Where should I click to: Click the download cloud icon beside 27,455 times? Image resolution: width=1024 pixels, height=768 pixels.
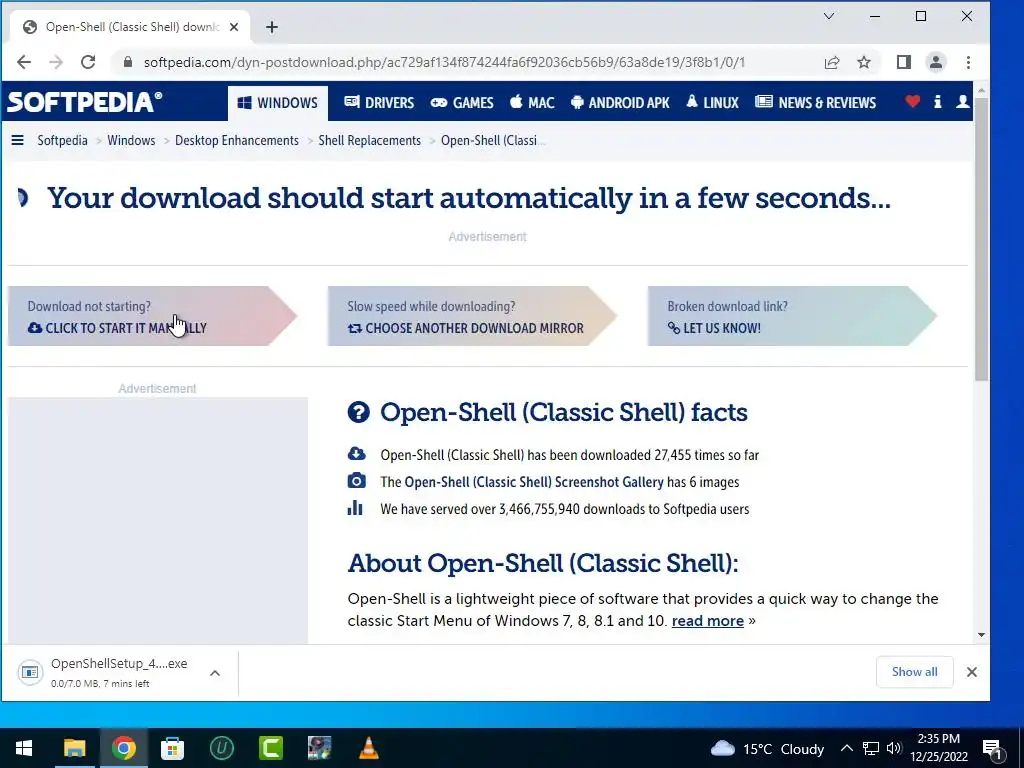point(357,454)
